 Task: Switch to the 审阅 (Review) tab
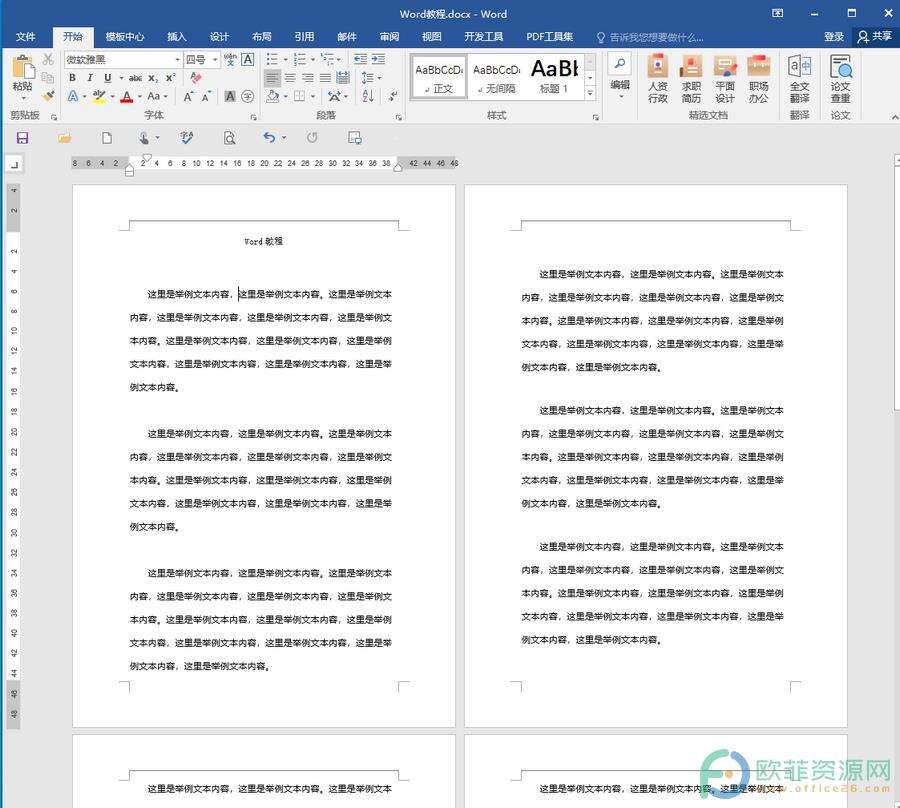point(389,37)
